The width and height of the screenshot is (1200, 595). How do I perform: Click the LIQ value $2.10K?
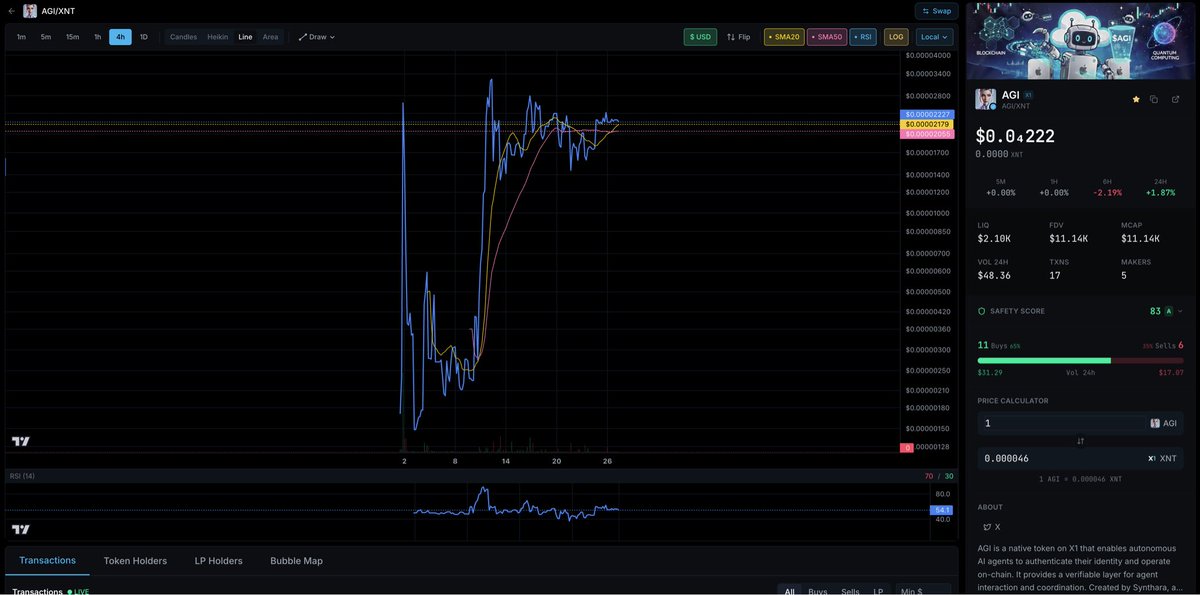click(994, 239)
